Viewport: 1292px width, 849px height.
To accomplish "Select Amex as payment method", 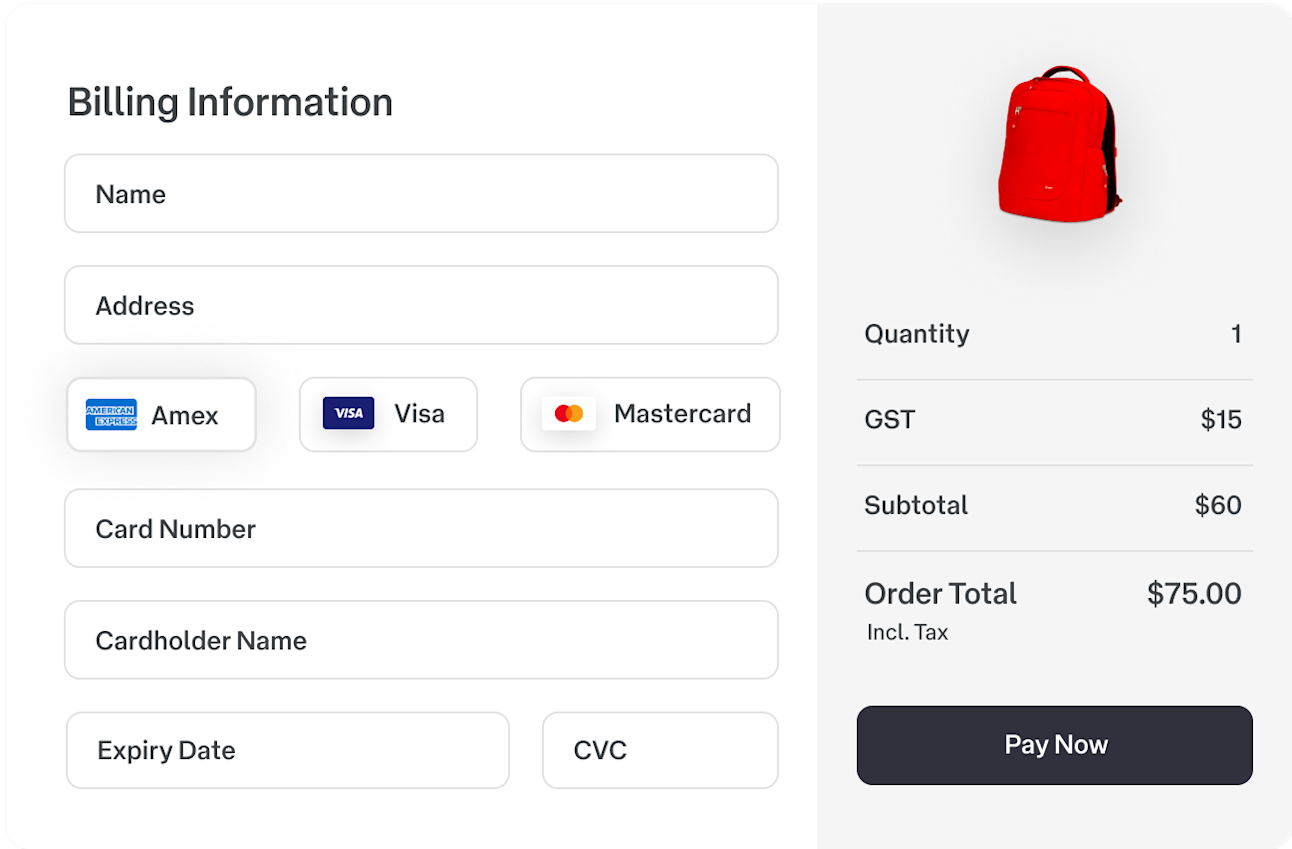I will [x=161, y=414].
